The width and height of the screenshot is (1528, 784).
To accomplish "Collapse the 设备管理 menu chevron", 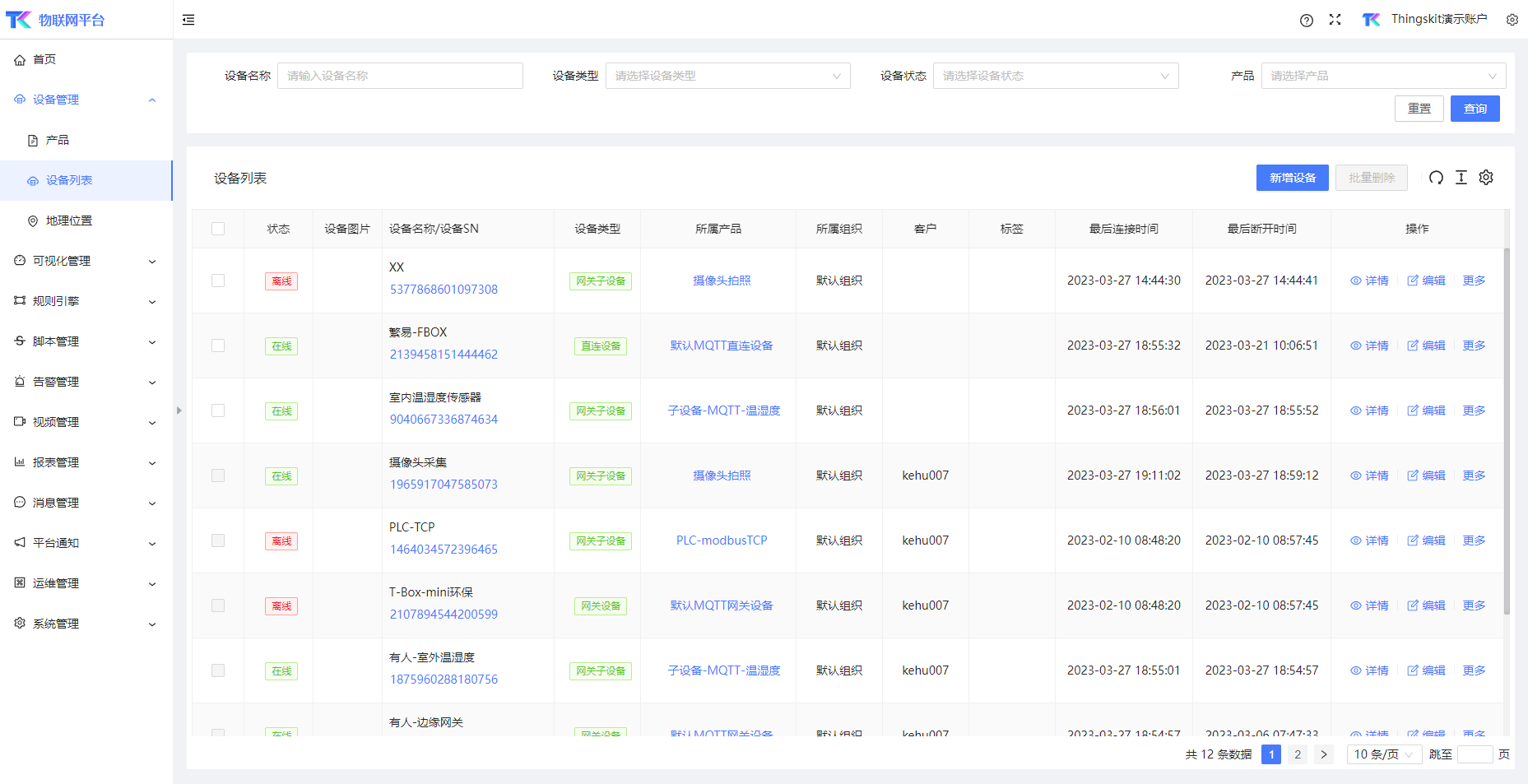I will [152, 100].
